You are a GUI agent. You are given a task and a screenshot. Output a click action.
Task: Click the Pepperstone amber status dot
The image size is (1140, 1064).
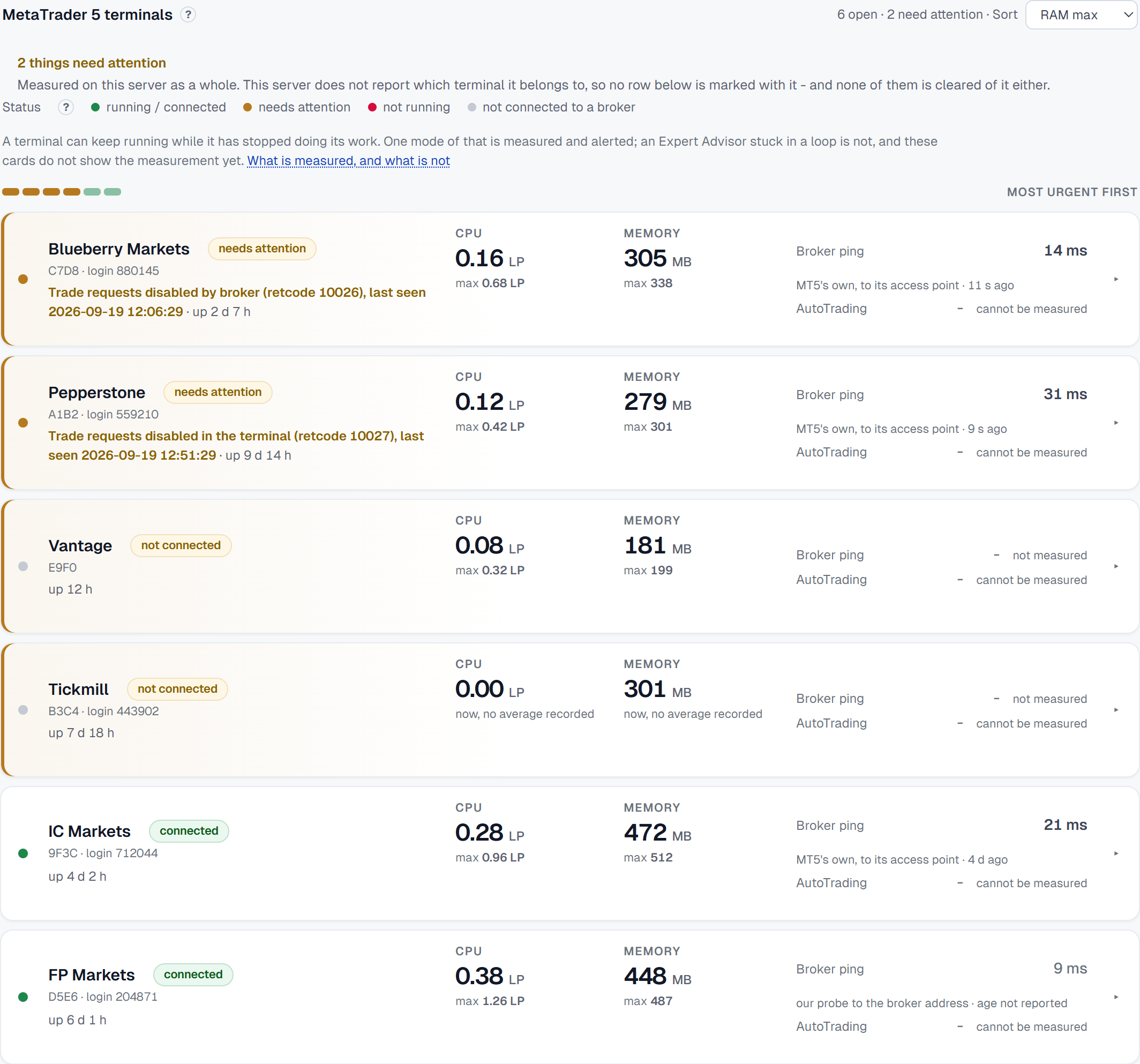[23, 423]
